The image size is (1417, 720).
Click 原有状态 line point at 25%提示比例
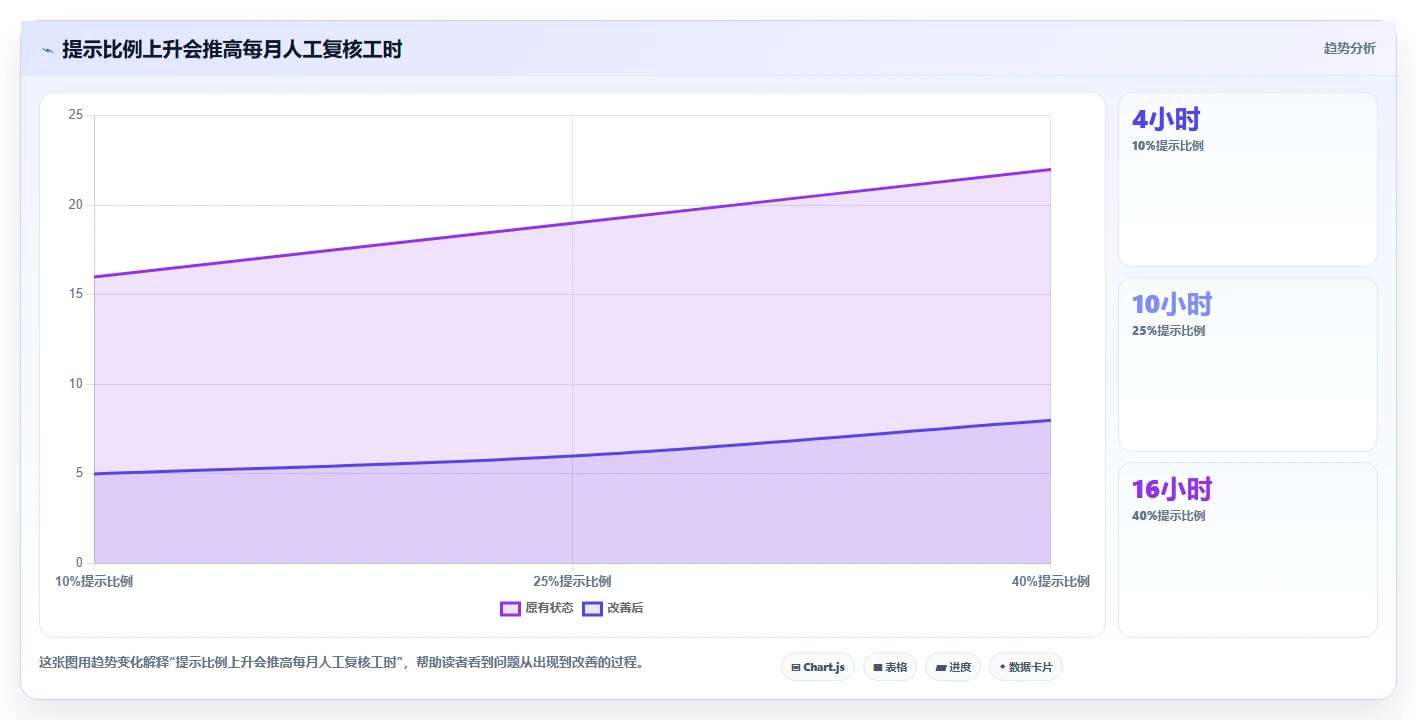[x=572, y=223]
